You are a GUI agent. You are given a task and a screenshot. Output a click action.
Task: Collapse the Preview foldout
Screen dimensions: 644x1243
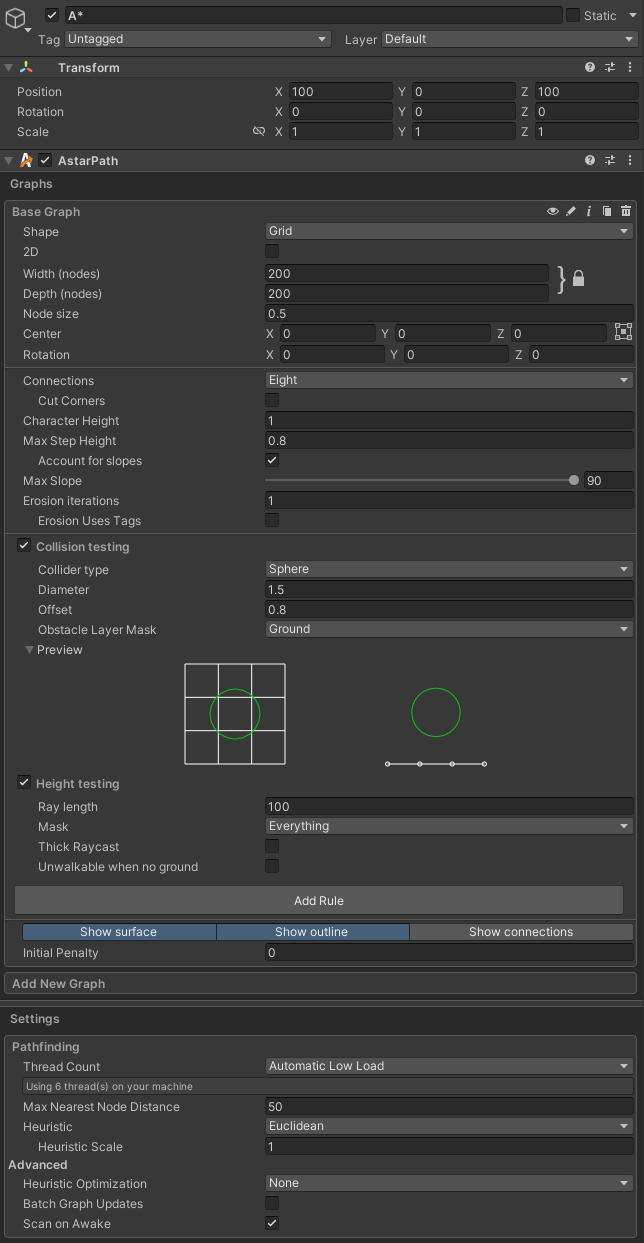(30, 650)
